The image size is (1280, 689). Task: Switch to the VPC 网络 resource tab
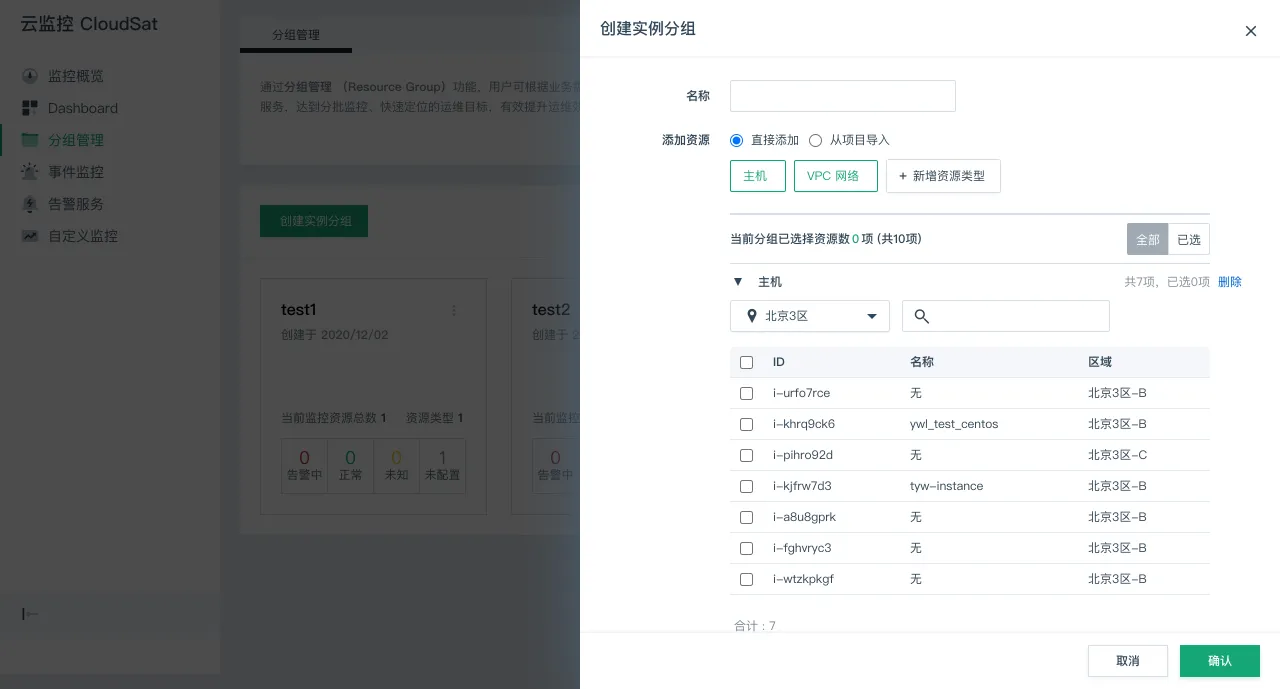point(835,176)
